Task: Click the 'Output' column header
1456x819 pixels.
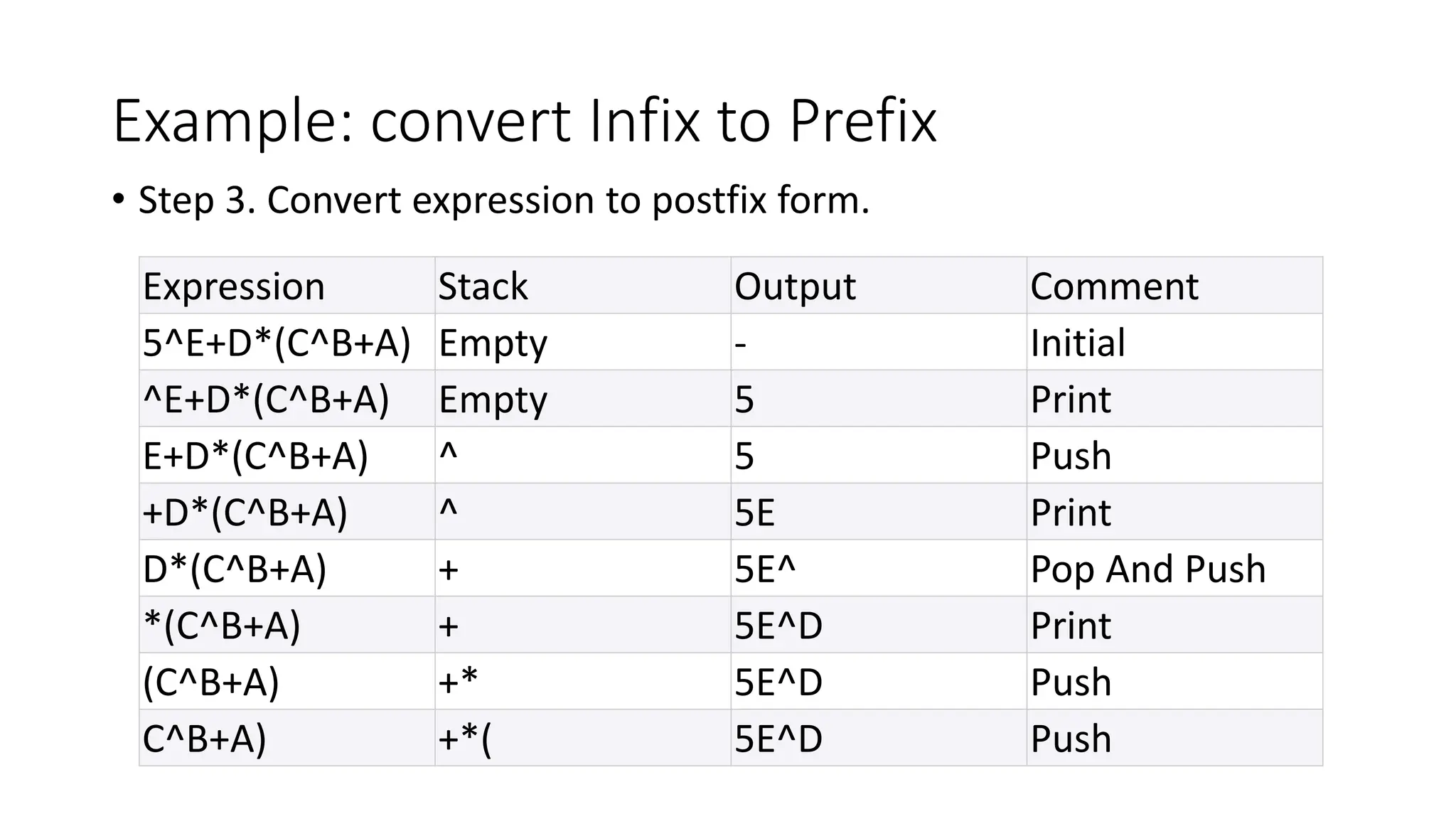Action: point(879,285)
